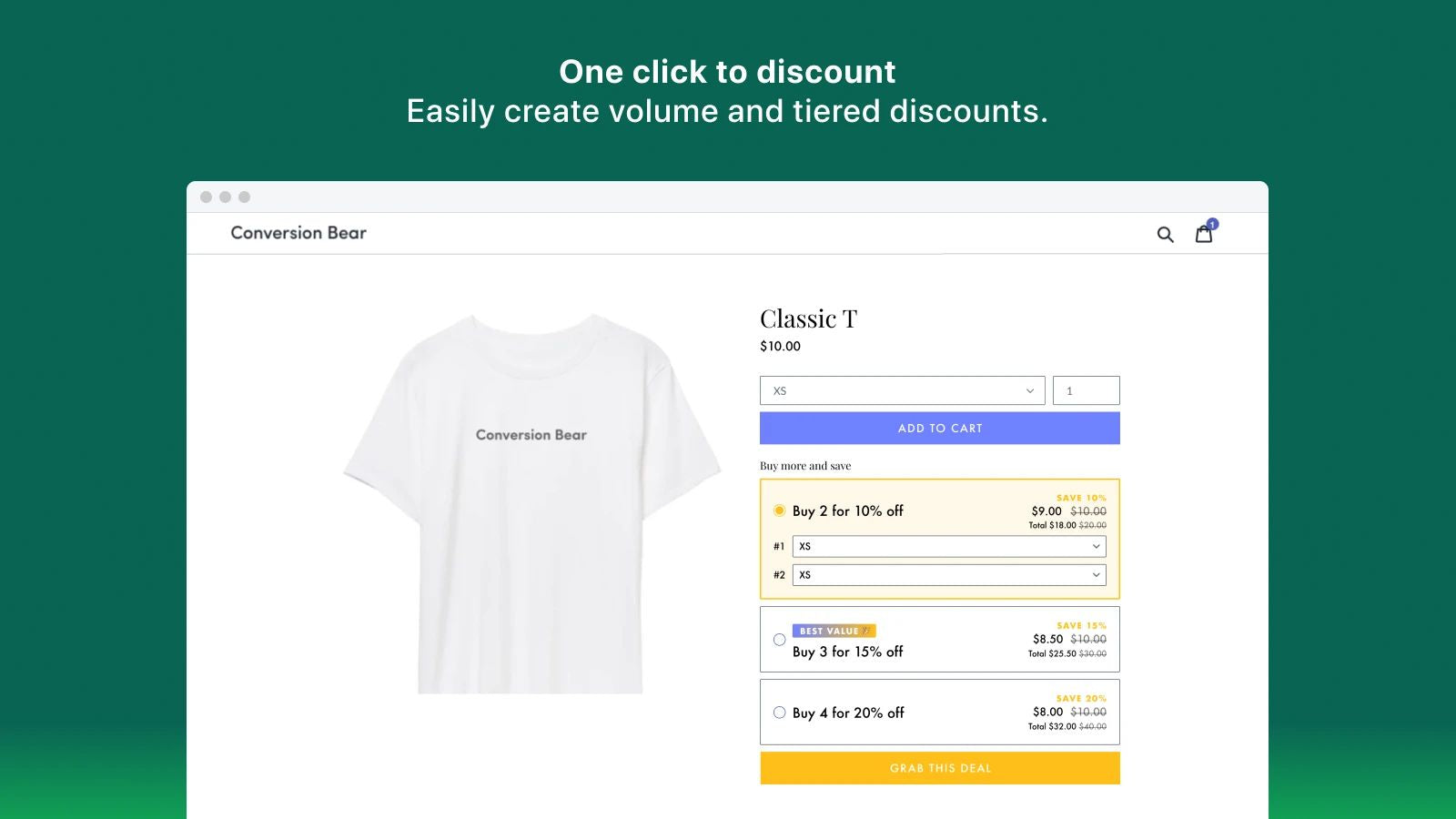Click the Add to Cart button
This screenshot has width=1456, height=819.
939,429
